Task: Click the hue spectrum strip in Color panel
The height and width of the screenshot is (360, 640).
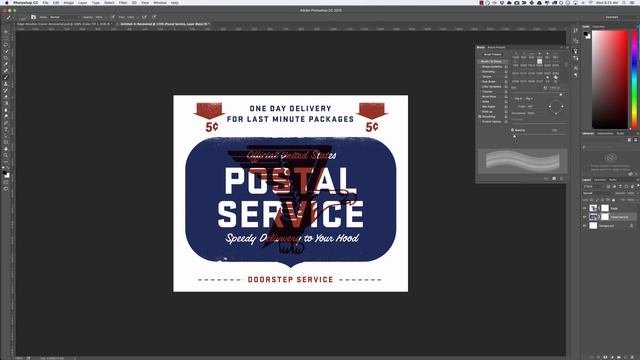Action: pos(634,80)
